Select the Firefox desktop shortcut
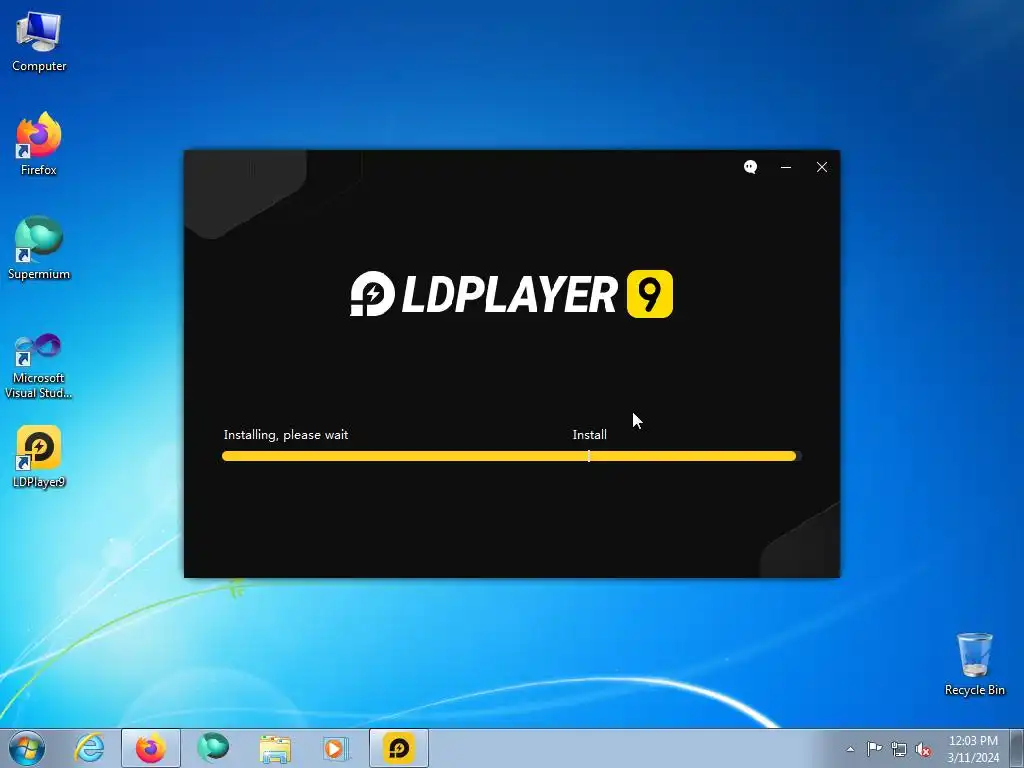The width and height of the screenshot is (1024, 768). click(x=39, y=144)
